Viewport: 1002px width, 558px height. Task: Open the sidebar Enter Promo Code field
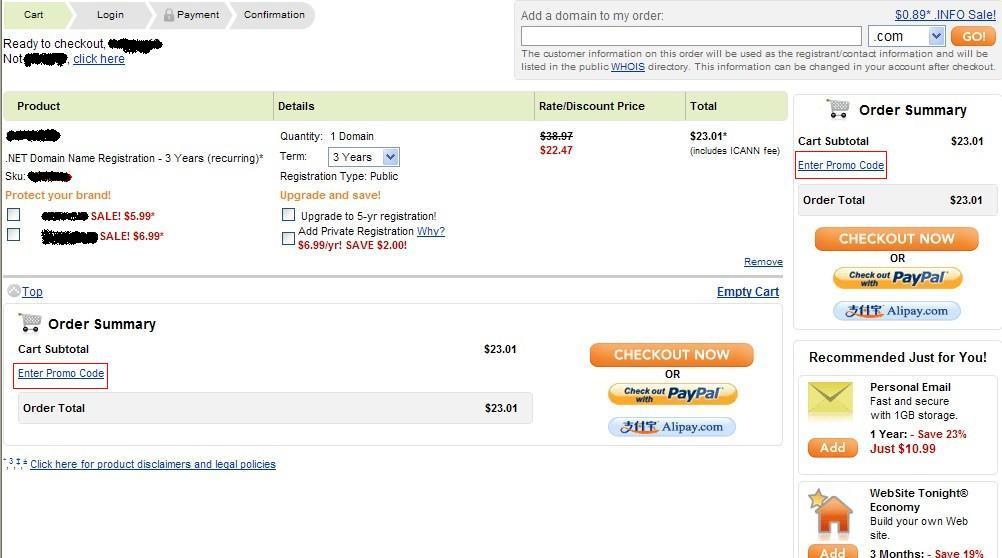(x=841, y=166)
